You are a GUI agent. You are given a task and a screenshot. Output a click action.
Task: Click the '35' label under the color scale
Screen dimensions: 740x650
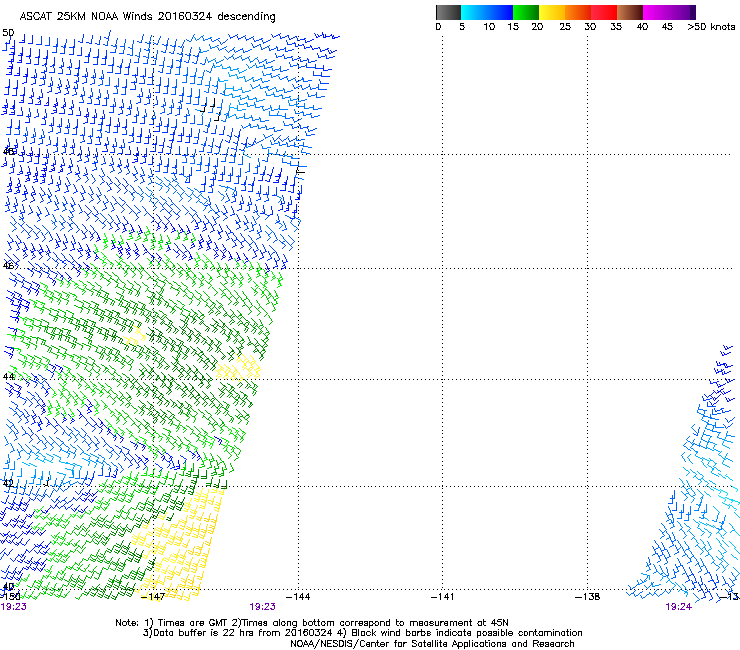616,27
